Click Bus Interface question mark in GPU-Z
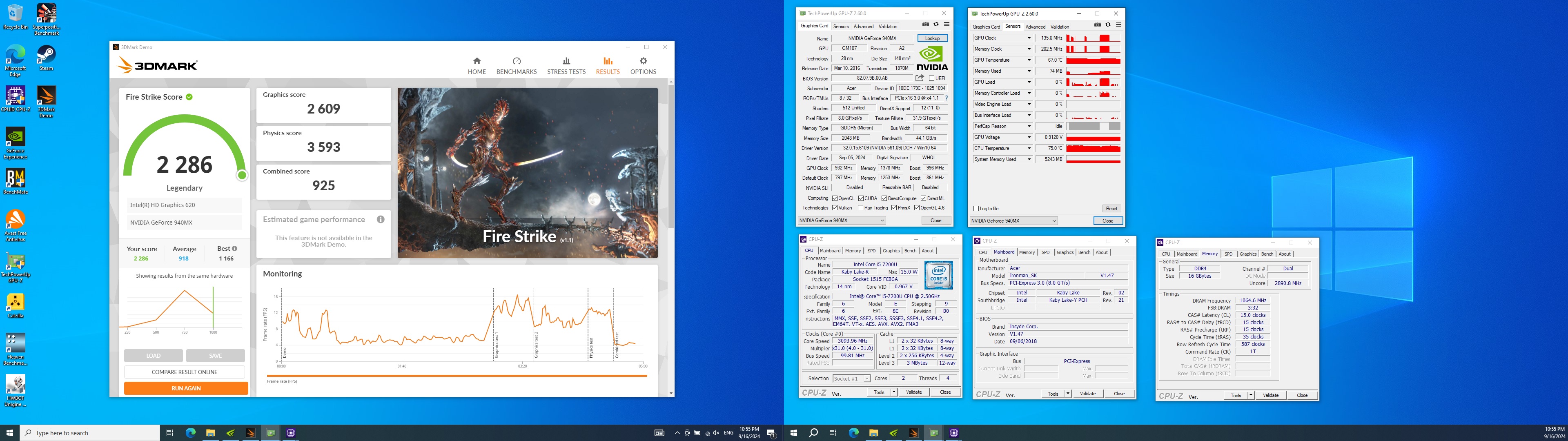 click(947, 98)
